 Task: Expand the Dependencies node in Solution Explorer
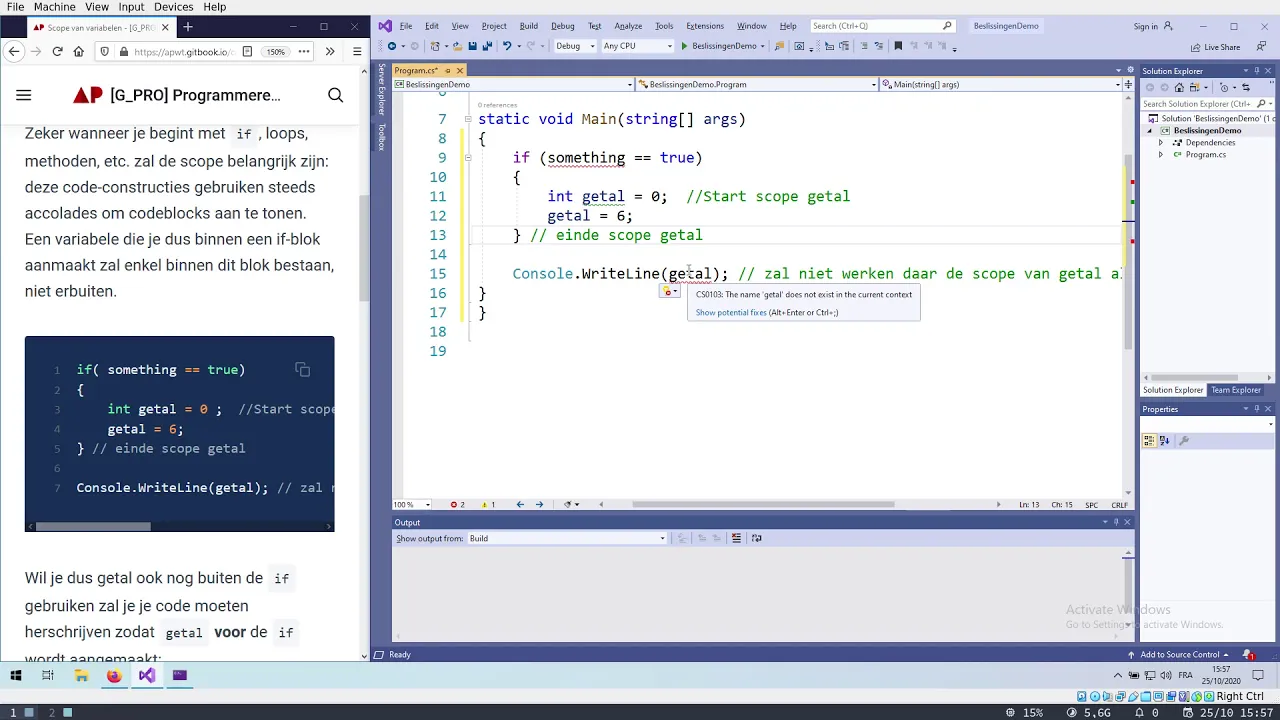click(1161, 143)
